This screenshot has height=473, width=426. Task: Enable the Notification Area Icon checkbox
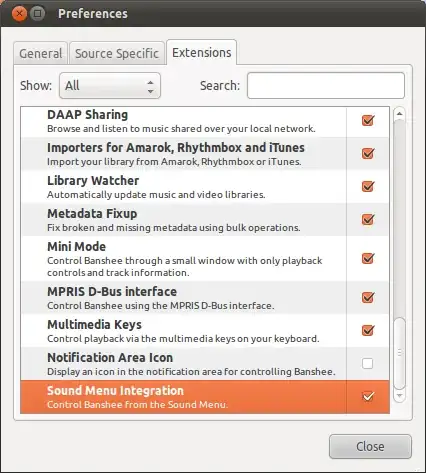368,363
